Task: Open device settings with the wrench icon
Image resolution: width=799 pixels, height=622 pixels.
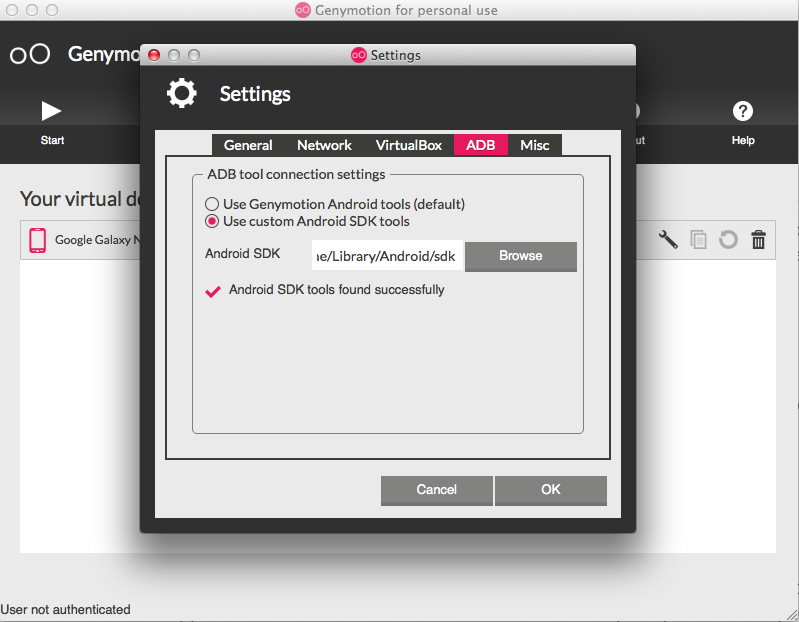Action: (668, 239)
